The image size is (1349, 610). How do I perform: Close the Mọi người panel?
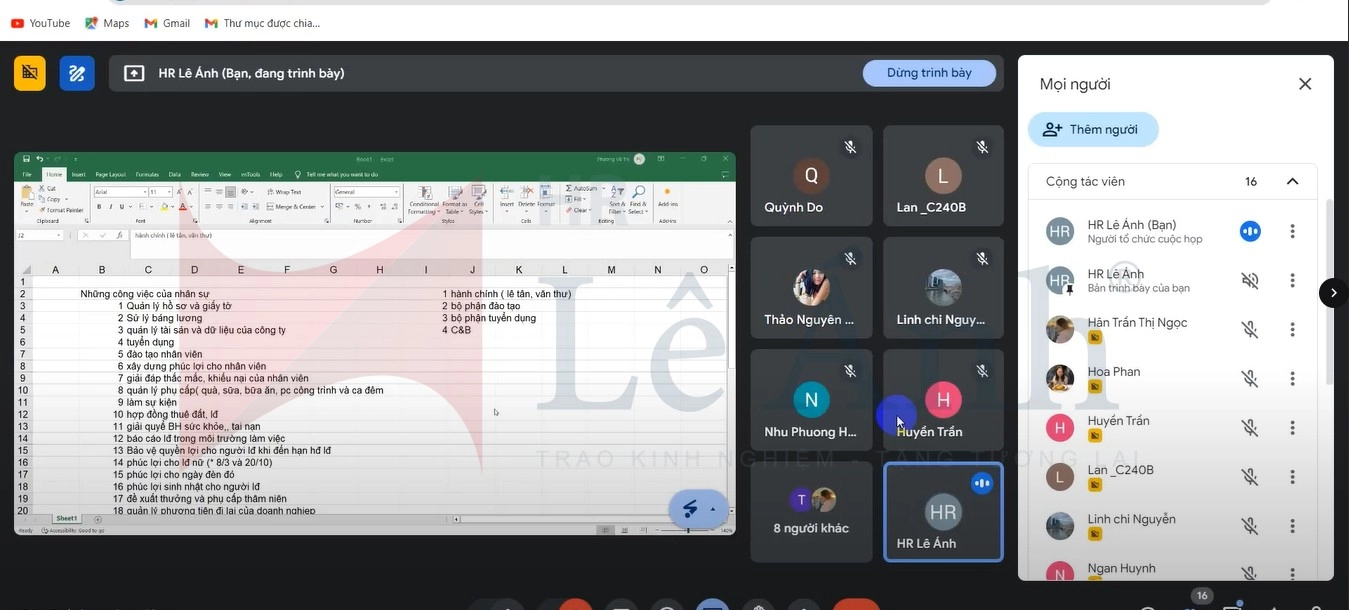pos(1304,84)
